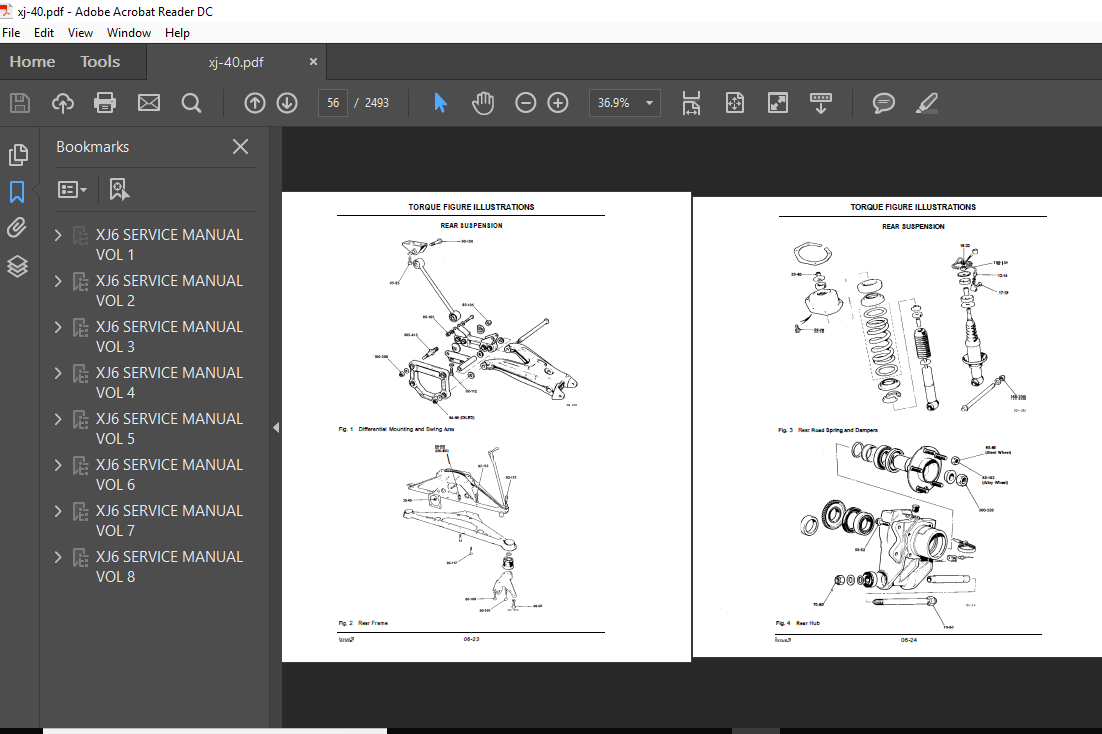Open the Find text magnifier tool
This screenshot has width=1102, height=734.
(191, 103)
